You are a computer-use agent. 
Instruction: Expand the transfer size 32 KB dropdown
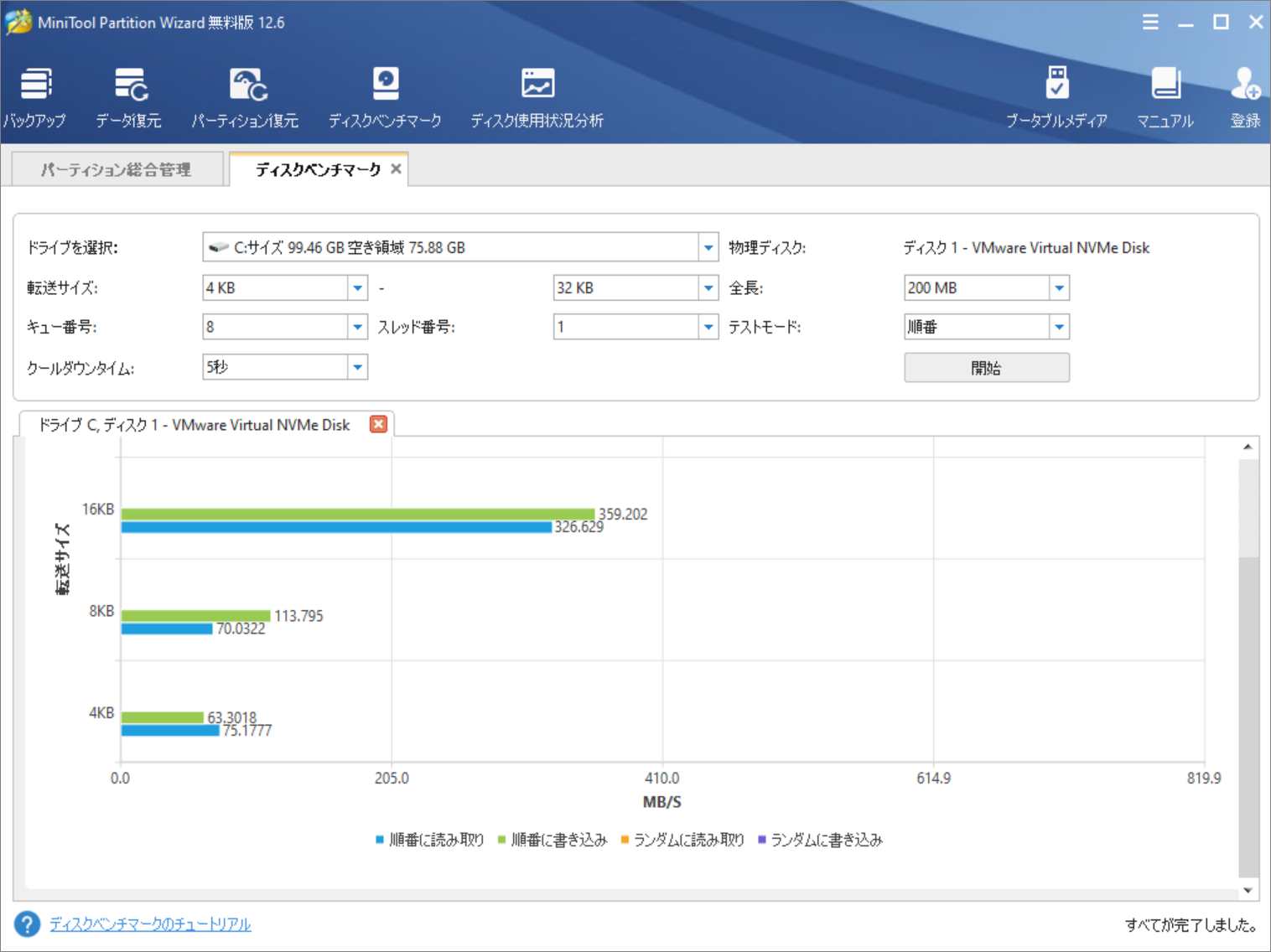pyautogui.click(x=708, y=287)
